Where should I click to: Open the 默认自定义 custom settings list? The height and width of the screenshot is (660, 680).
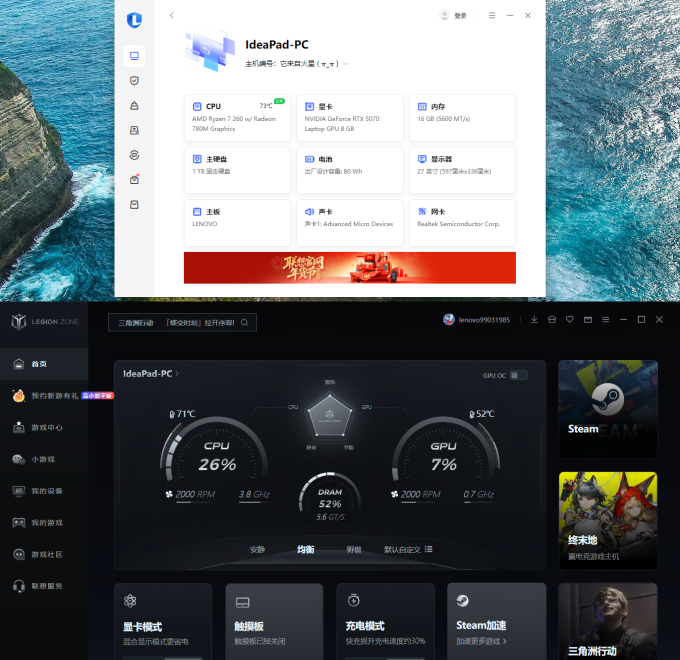(428, 549)
